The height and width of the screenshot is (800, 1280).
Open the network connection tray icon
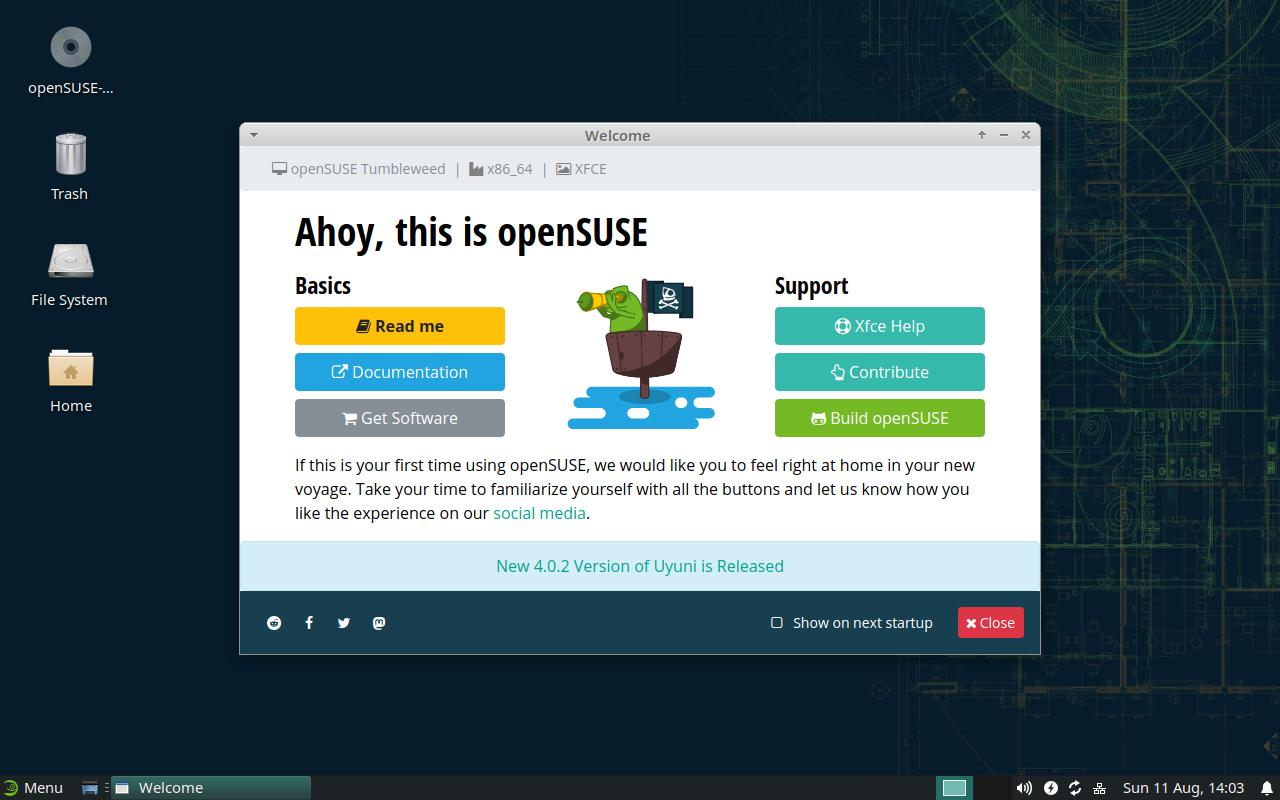pyautogui.click(x=1100, y=788)
